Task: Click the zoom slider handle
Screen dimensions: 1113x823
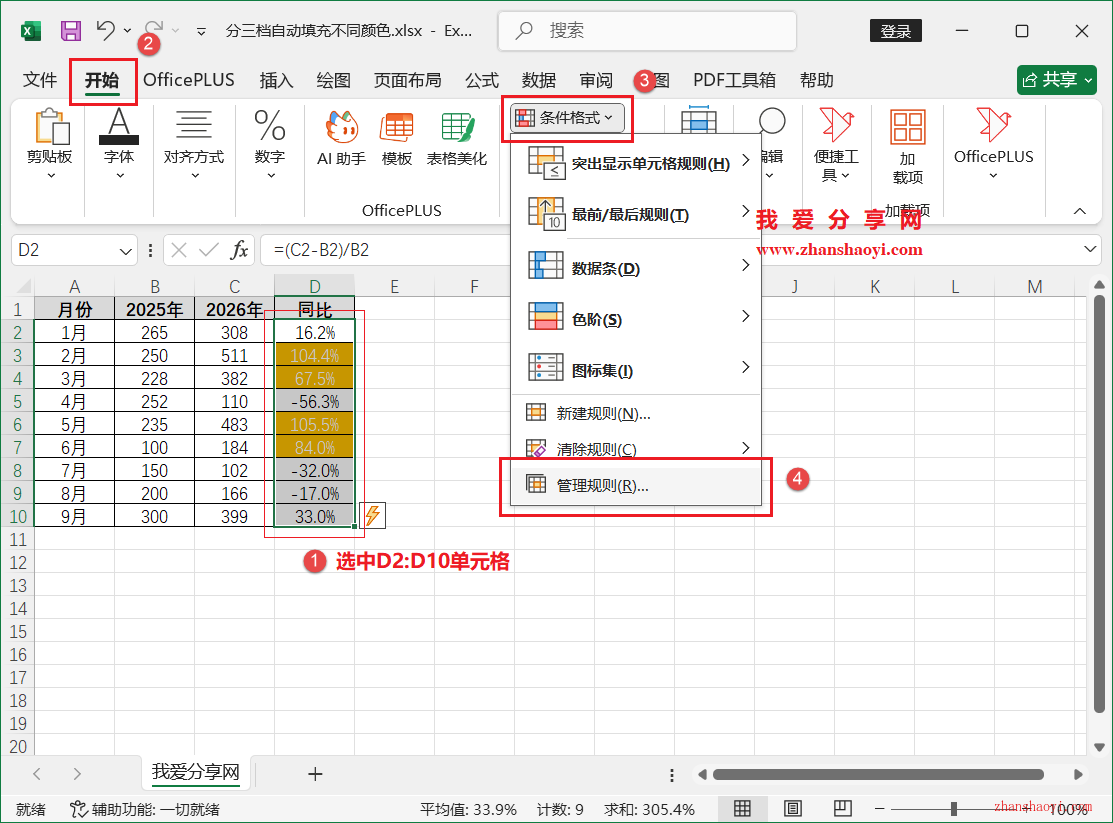Action: pyautogui.click(x=954, y=809)
